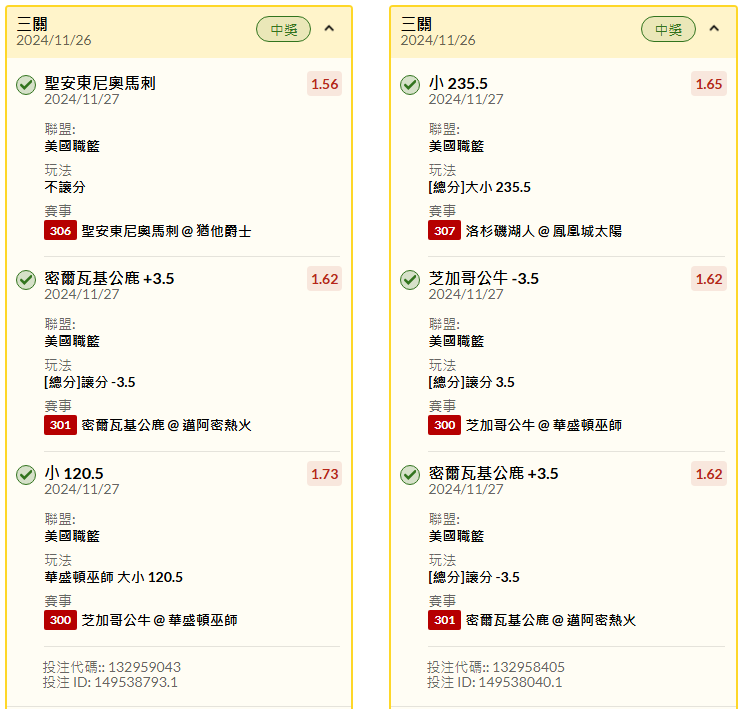Select right card match 芝加哥公牛 @ 華盛頓巫師
The height and width of the screenshot is (709, 738).
coord(544,426)
